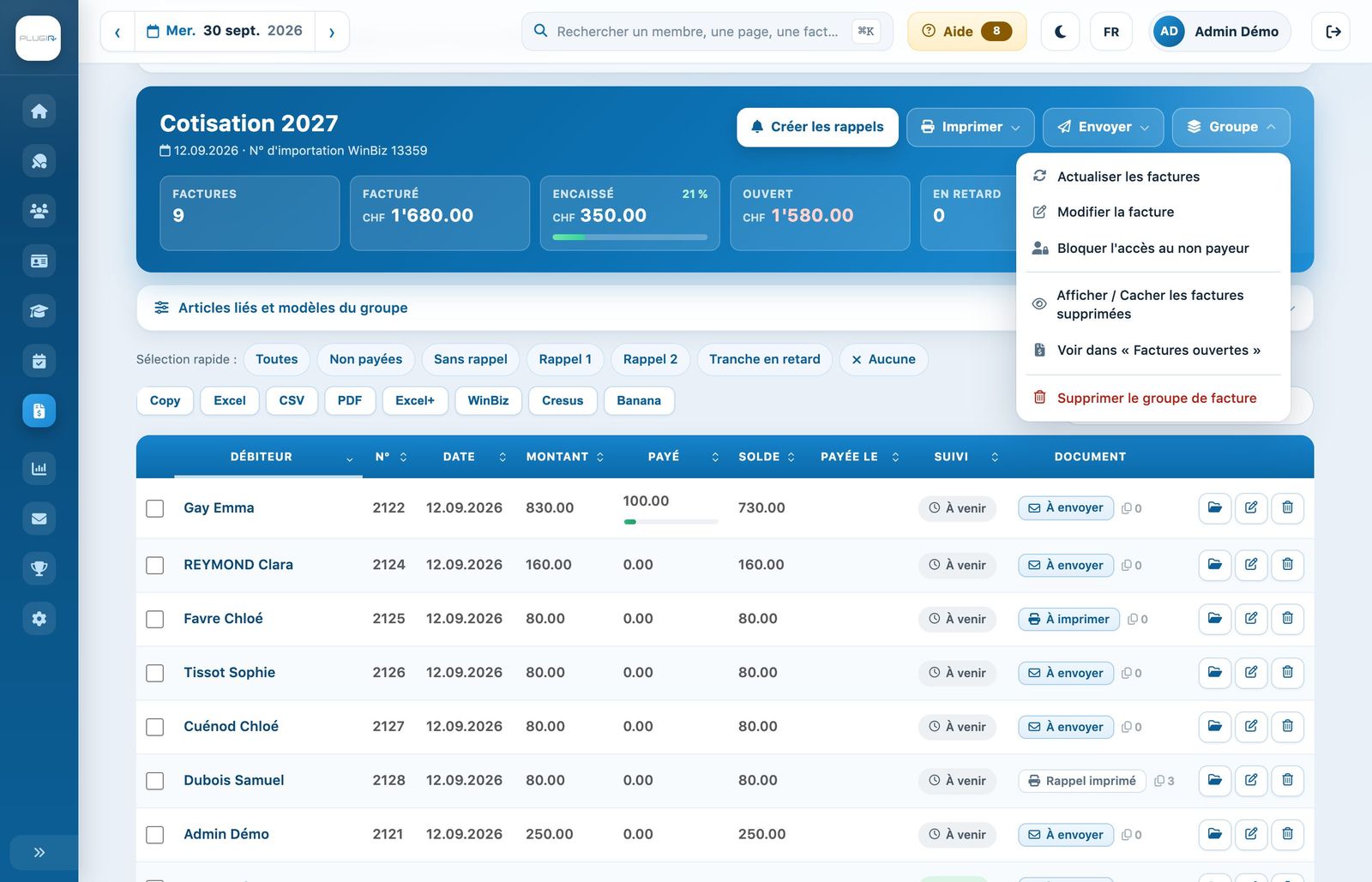
Task: Click Gay Emma payment progress bar
Action: [x=670, y=521]
